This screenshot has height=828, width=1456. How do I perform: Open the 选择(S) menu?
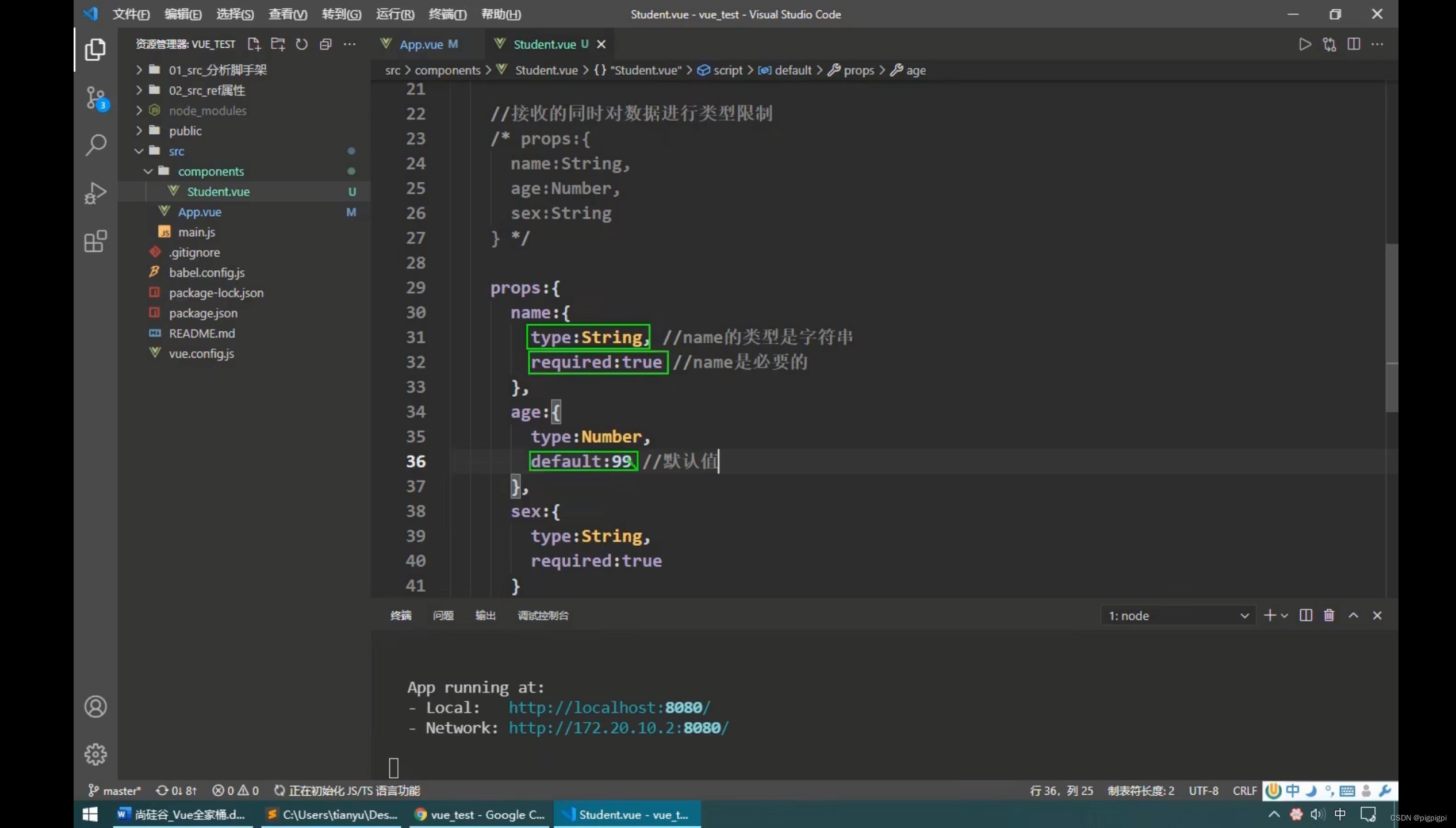[235, 14]
